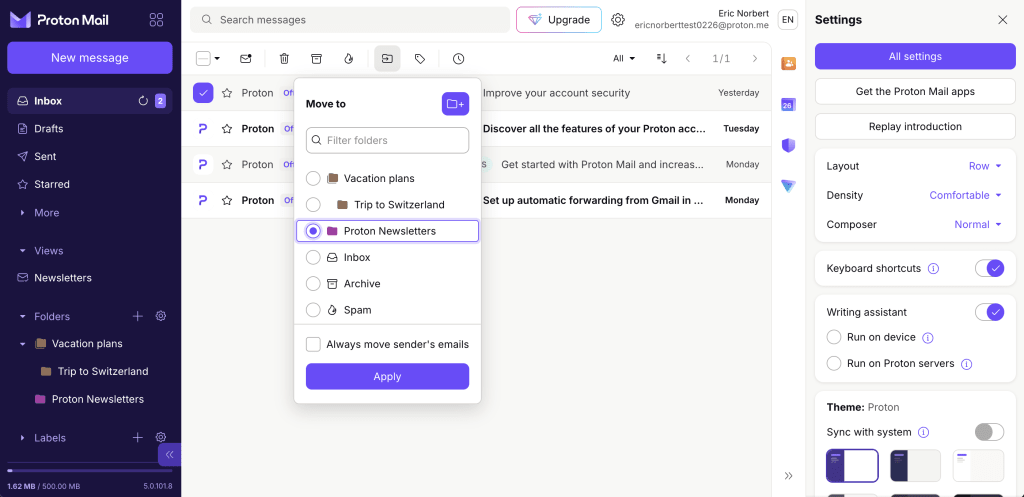Choose Run on device radio button
Viewport: 1024px width, 497px height.
pyautogui.click(x=834, y=337)
